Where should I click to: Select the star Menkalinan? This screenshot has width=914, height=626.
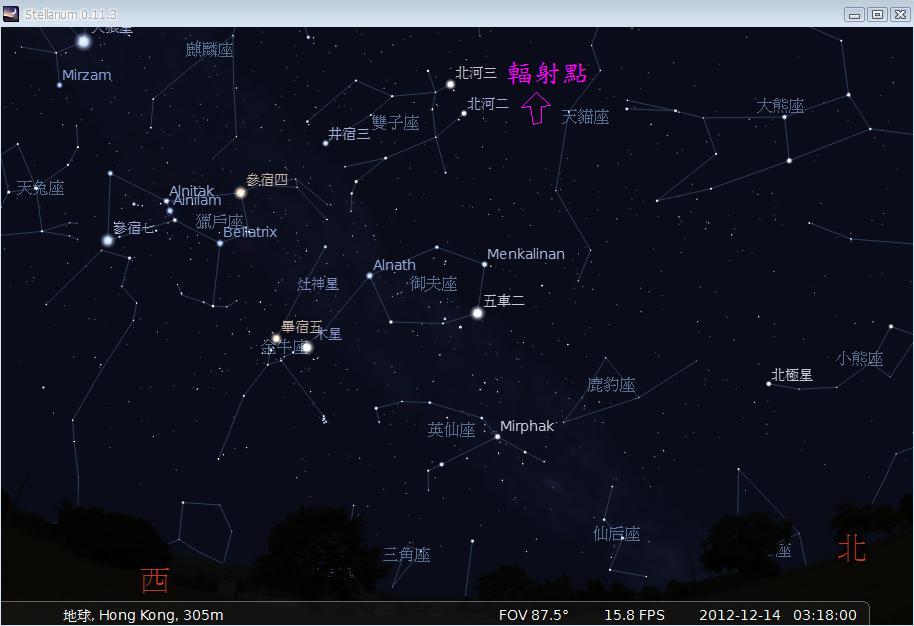click(484, 264)
